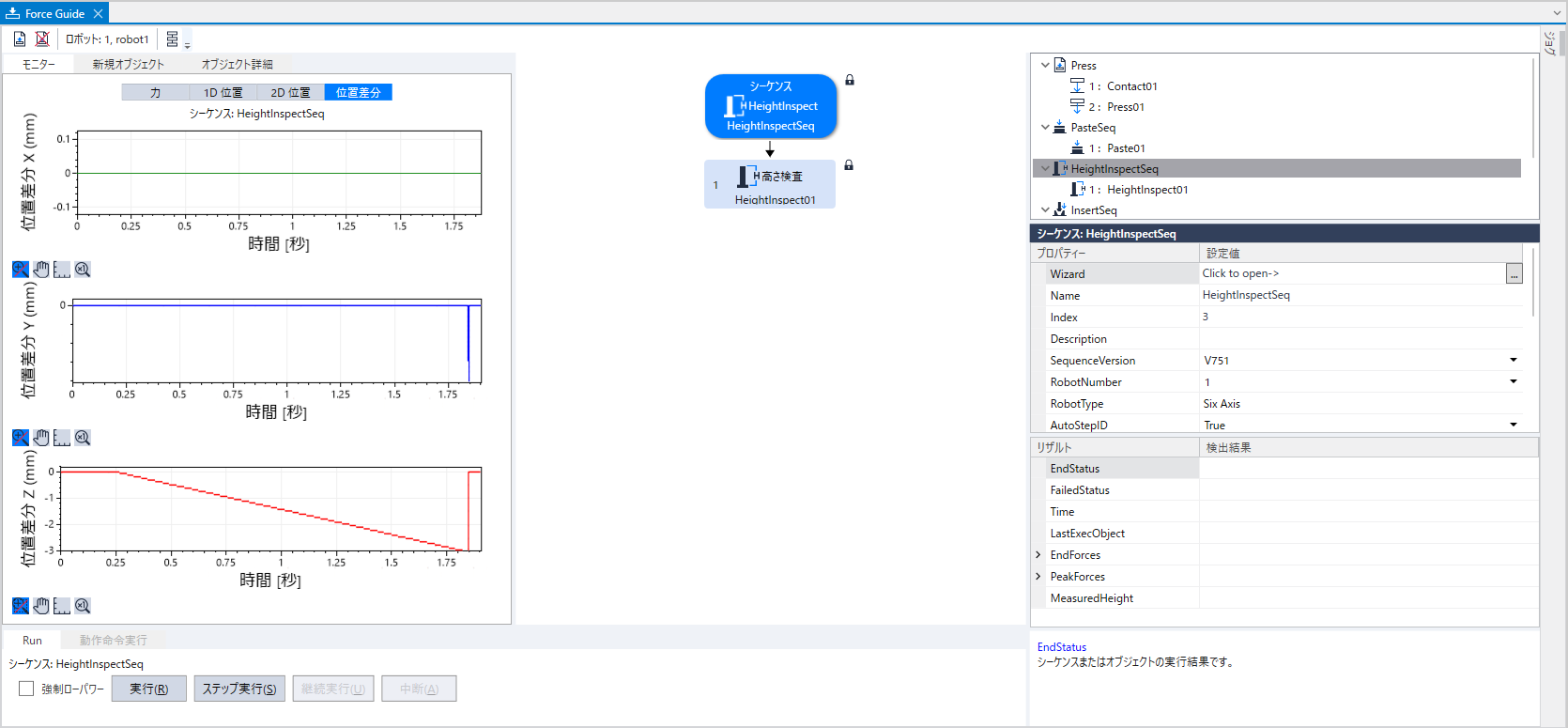The image size is (1568, 728).
Task: Toggle the zoom tool under the X graph
Action: [21, 270]
